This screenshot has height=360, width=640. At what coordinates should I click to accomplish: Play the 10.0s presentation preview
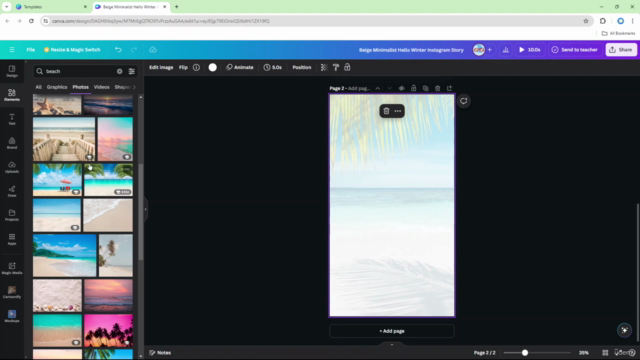(x=530, y=50)
